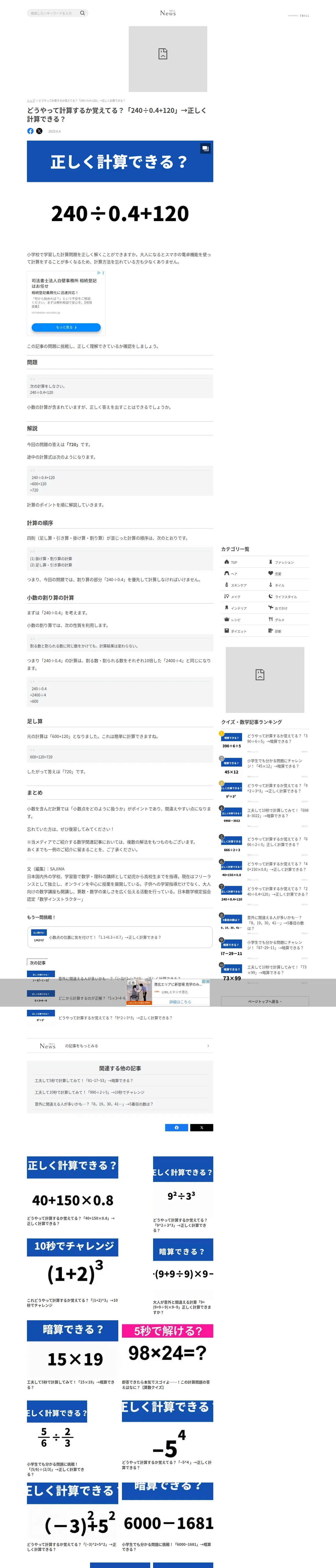Select インテリア category label
The width and height of the screenshot is (336, 1568).
point(239,609)
